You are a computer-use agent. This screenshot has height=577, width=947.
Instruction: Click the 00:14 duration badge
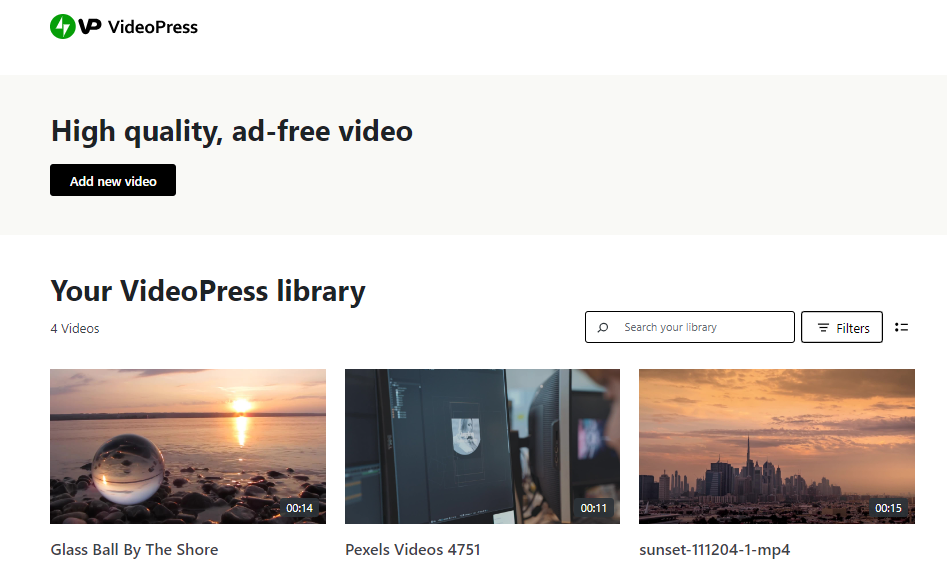300,508
